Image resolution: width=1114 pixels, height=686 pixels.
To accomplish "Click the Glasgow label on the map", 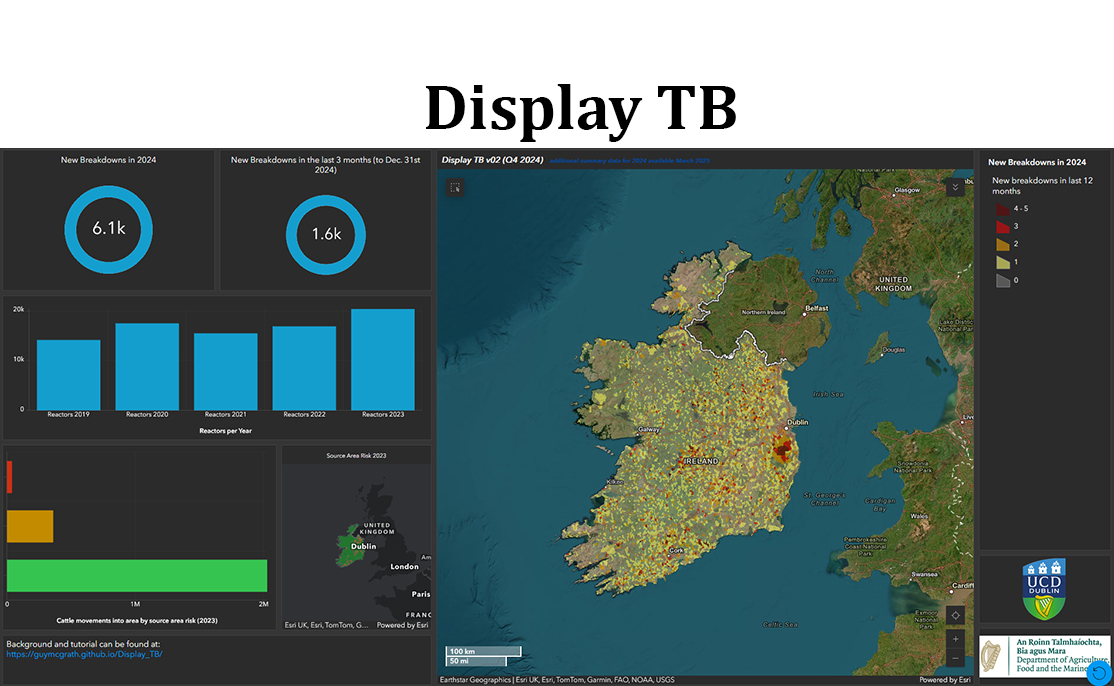I will (907, 190).
